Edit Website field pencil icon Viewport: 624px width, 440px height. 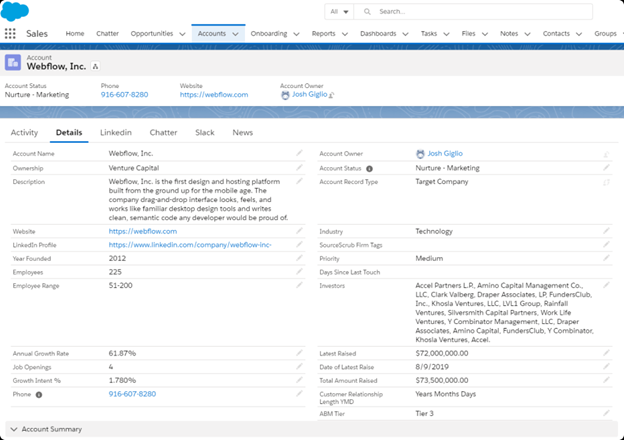pos(299,231)
